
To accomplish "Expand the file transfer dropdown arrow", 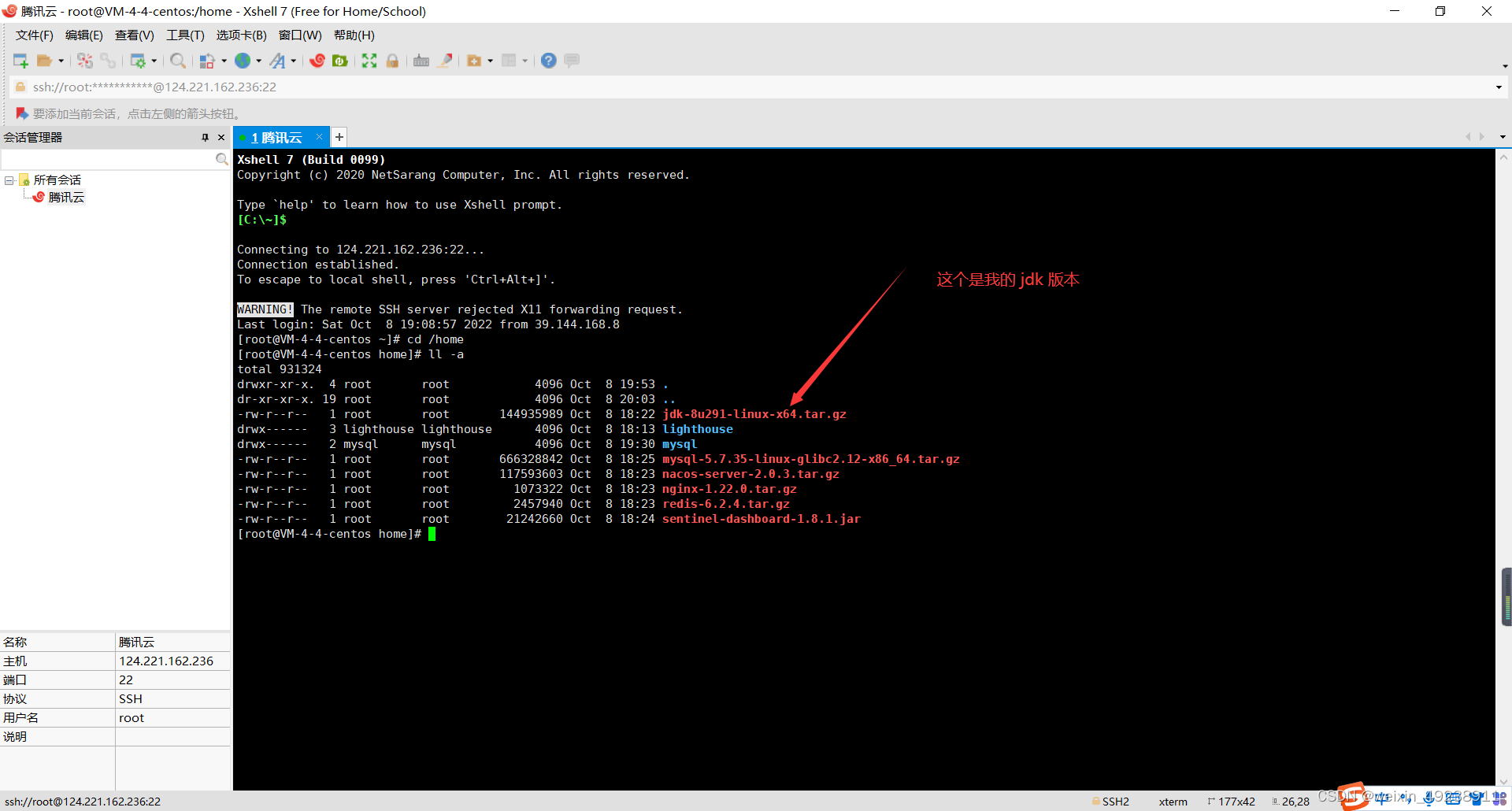I will click(224, 61).
